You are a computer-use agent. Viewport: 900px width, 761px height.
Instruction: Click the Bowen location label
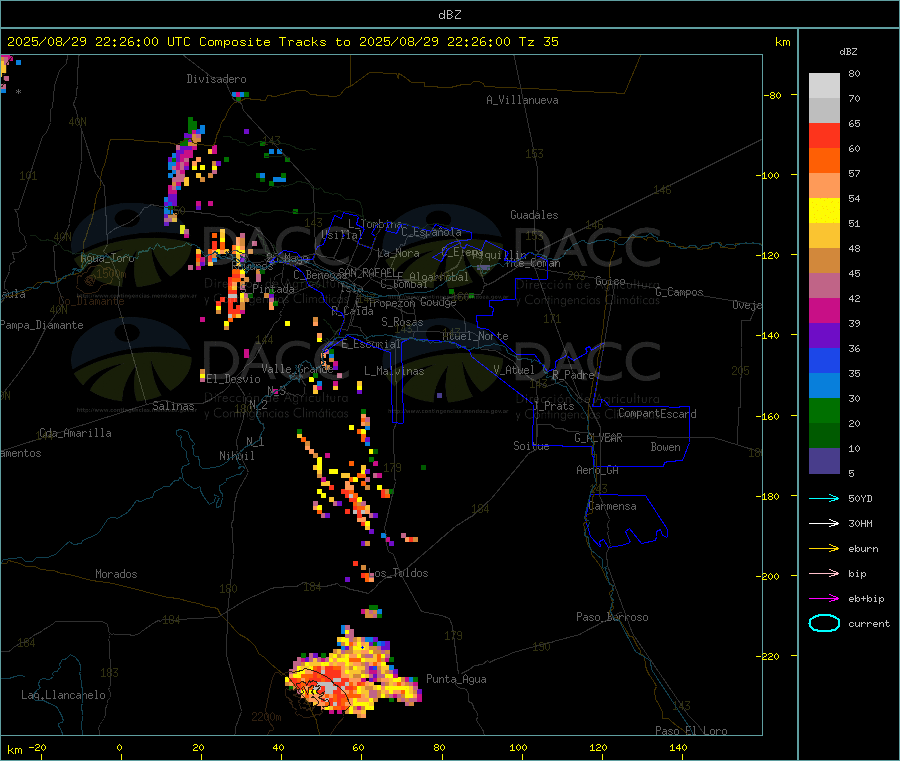tap(665, 447)
